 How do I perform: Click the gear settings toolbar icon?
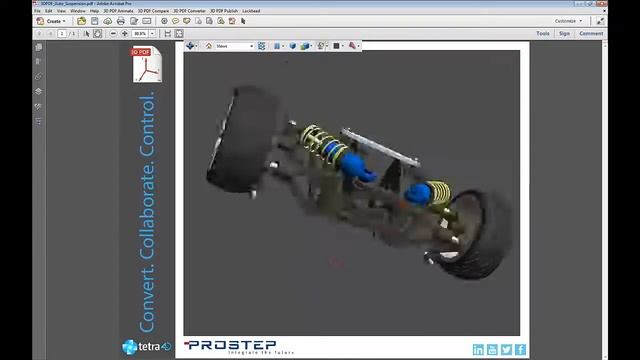(x=164, y=21)
